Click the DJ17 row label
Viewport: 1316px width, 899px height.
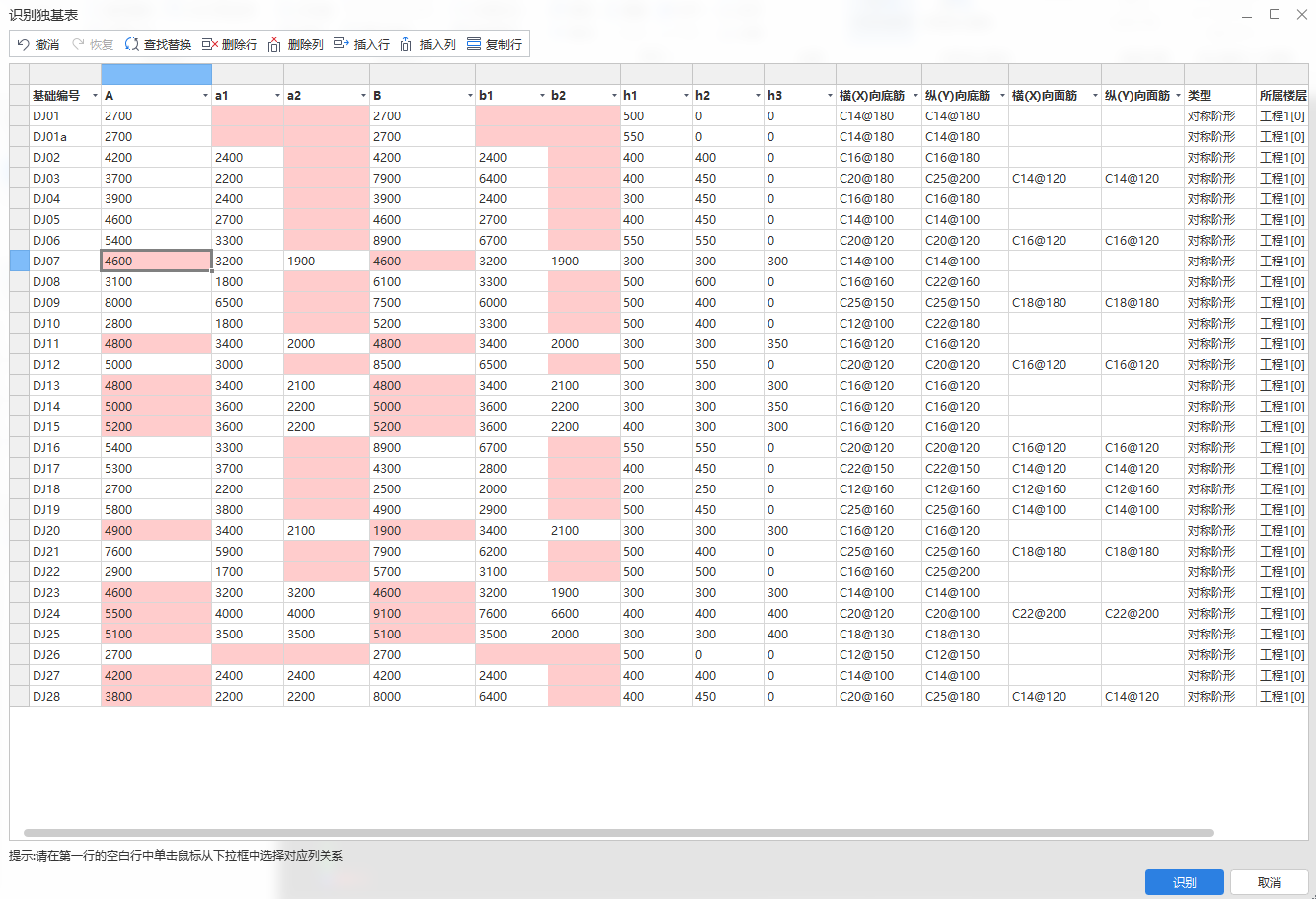tap(65, 469)
